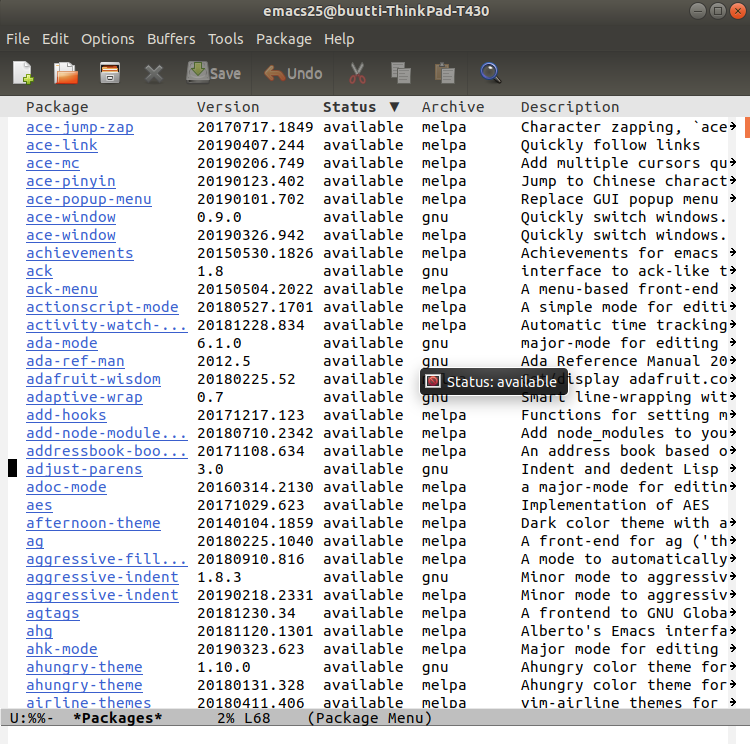The height and width of the screenshot is (744, 750).
Task: Sort list by the Package column header
Action: tap(57, 107)
